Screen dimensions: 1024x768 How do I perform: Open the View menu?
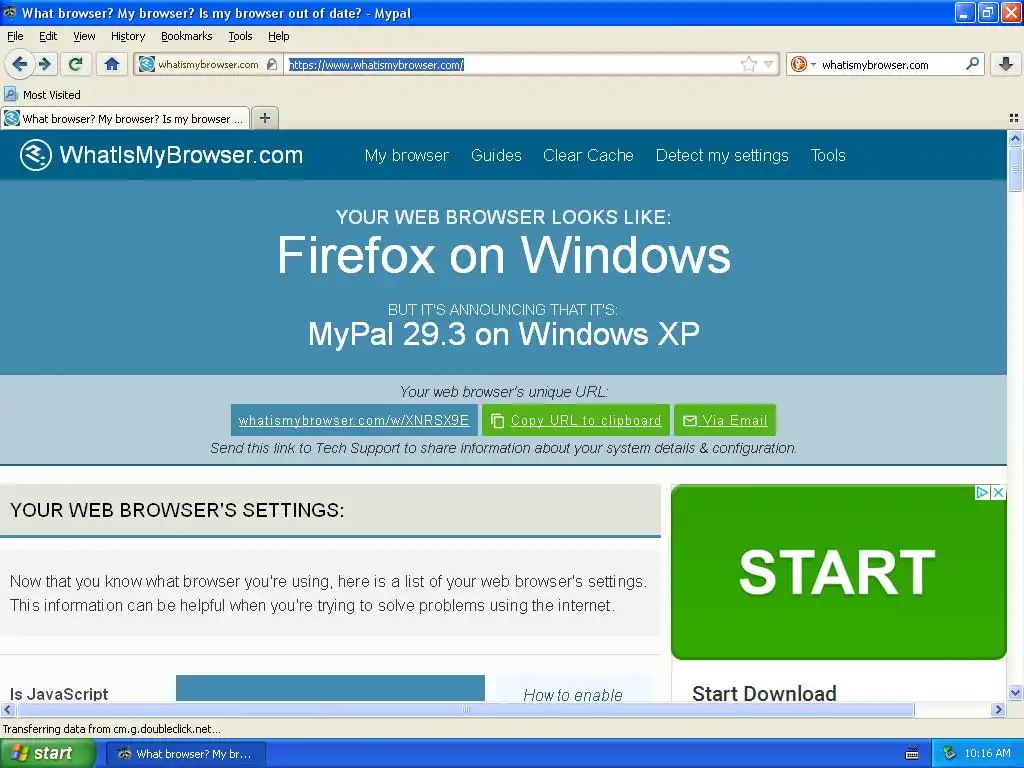click(84, 36)
